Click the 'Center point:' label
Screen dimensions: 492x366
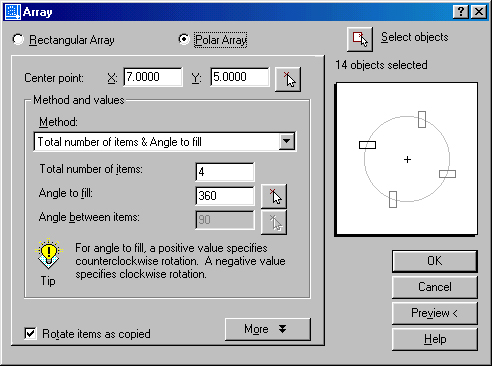pos(54,78)
